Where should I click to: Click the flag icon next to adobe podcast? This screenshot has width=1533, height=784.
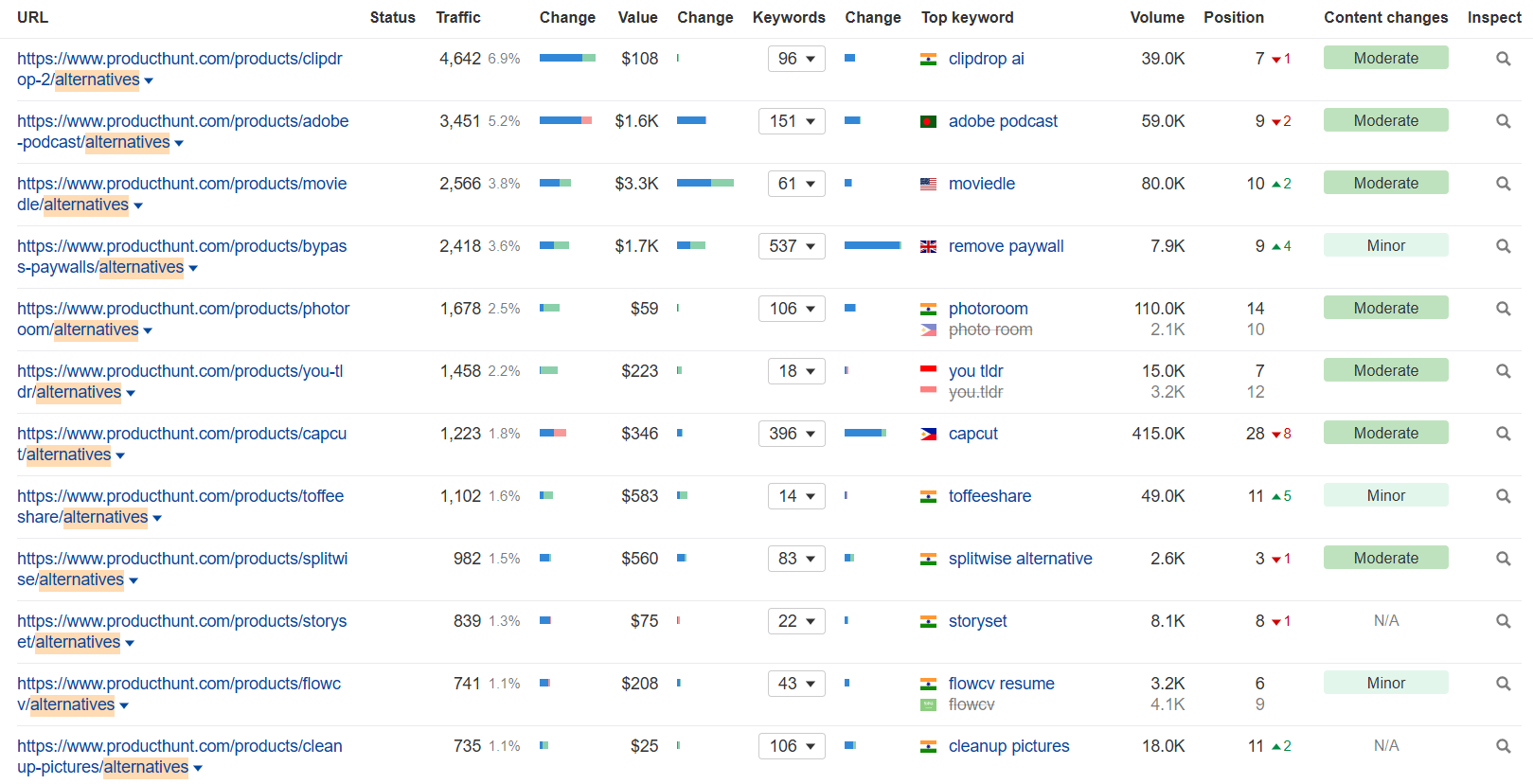928,121
